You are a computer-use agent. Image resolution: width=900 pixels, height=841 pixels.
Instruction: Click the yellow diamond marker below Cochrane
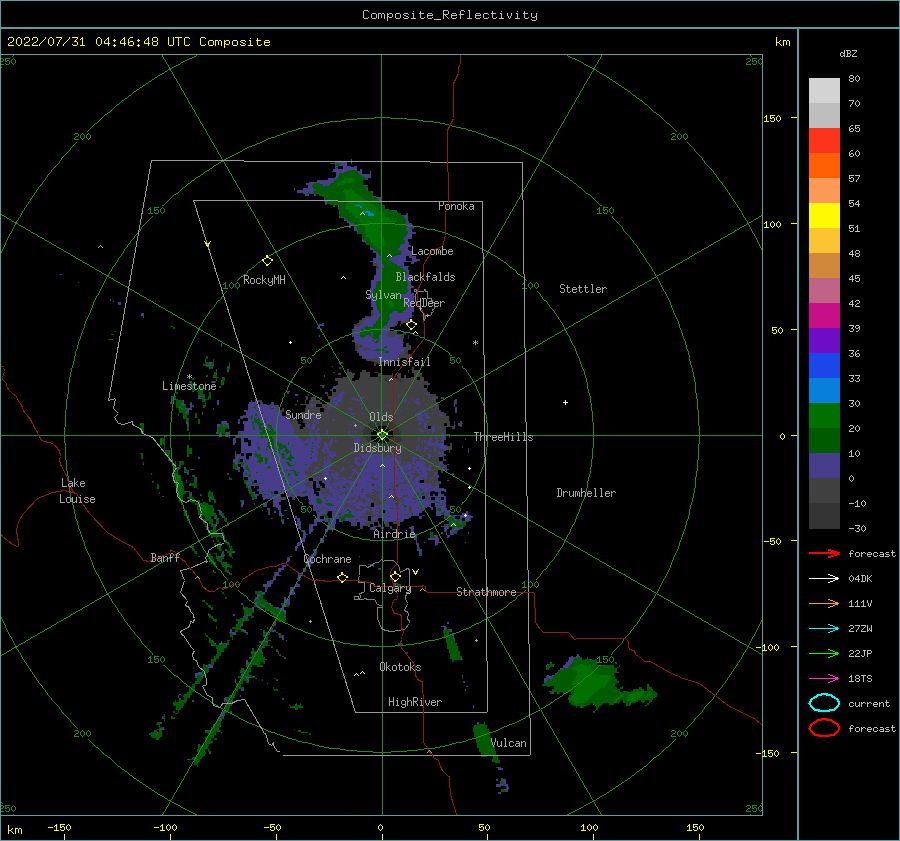[343, 577]
